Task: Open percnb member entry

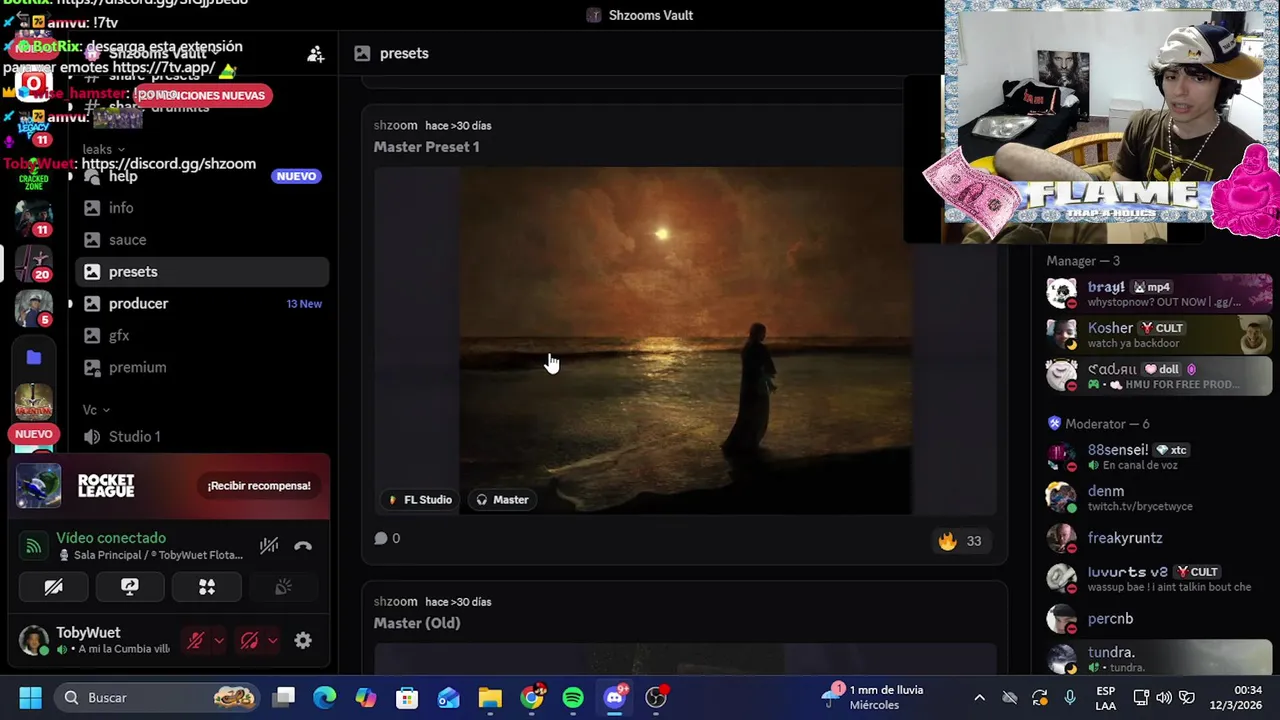Action: point(1158,619)
